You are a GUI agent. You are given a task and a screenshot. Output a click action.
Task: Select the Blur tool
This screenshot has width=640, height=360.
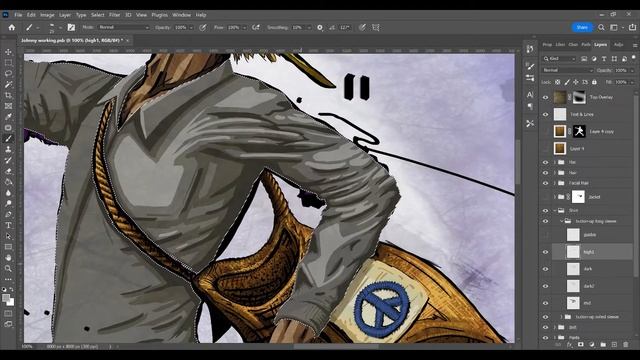pyautogui.click(x=8, y=193)
